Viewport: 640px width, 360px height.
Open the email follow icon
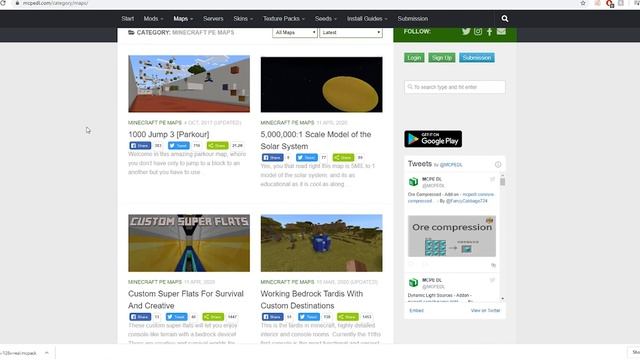click(x=501, y=31)
